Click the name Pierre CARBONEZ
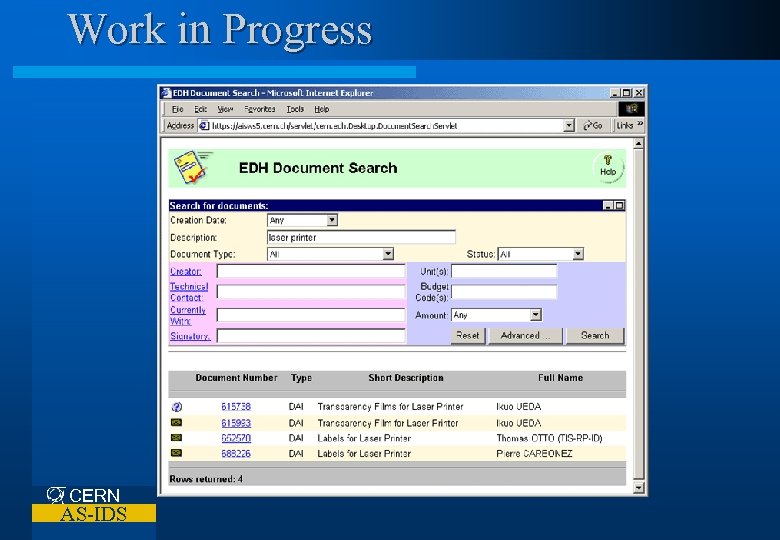Image resolution: width=780 pixels, height=540 pixels. coord(534,453)
